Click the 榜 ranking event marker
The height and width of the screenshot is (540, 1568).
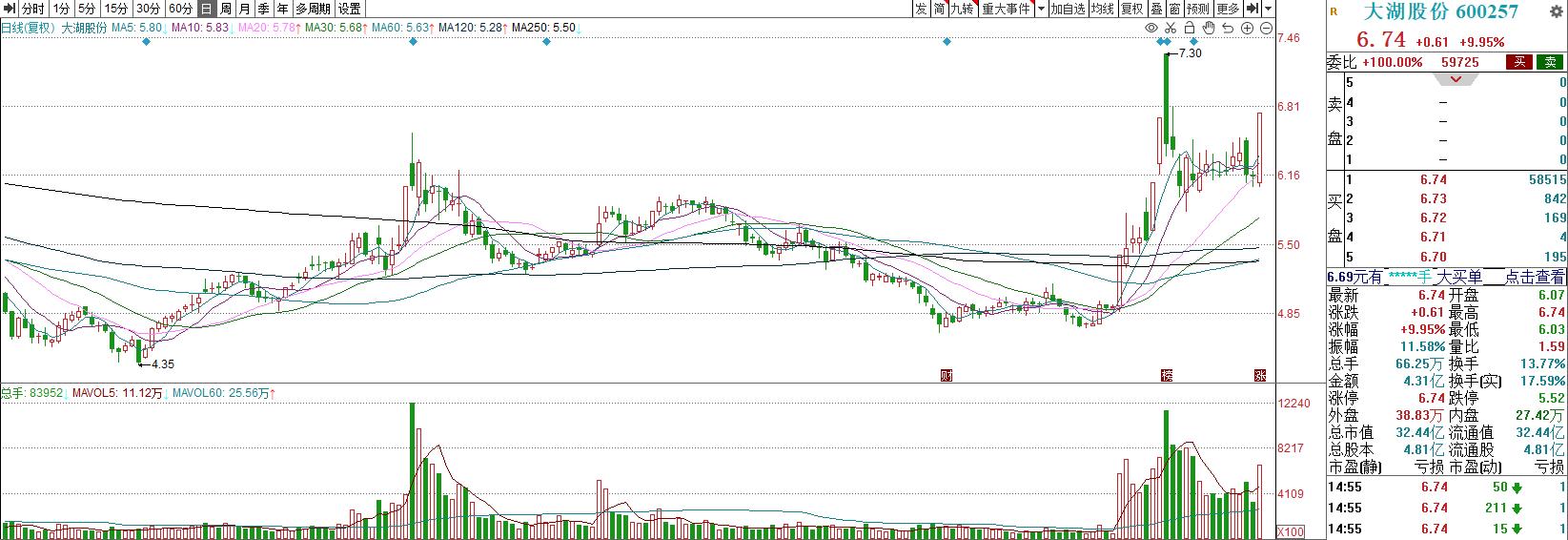click(1166, 374)
